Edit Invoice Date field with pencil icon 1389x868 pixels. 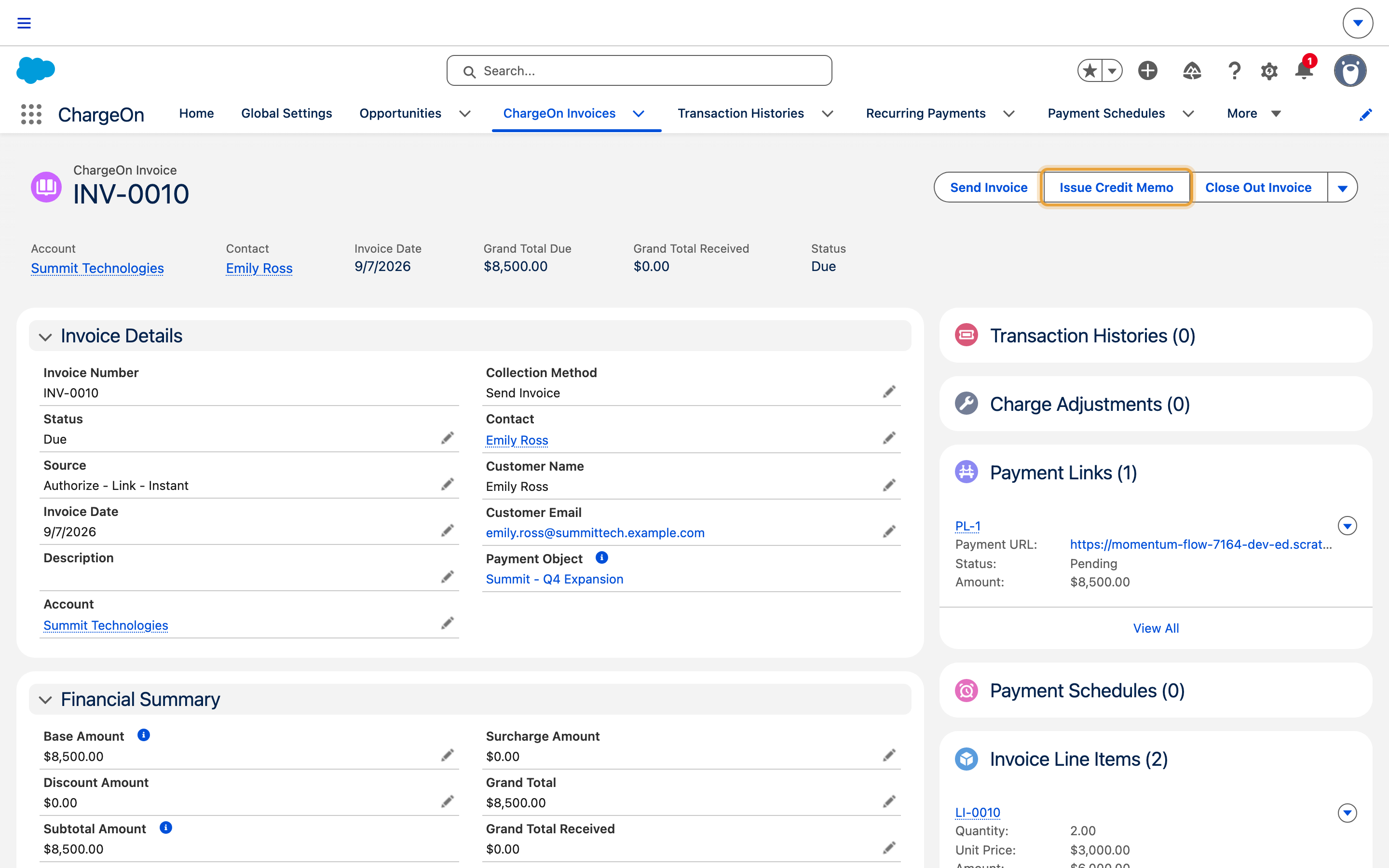(x=447, y=530)
